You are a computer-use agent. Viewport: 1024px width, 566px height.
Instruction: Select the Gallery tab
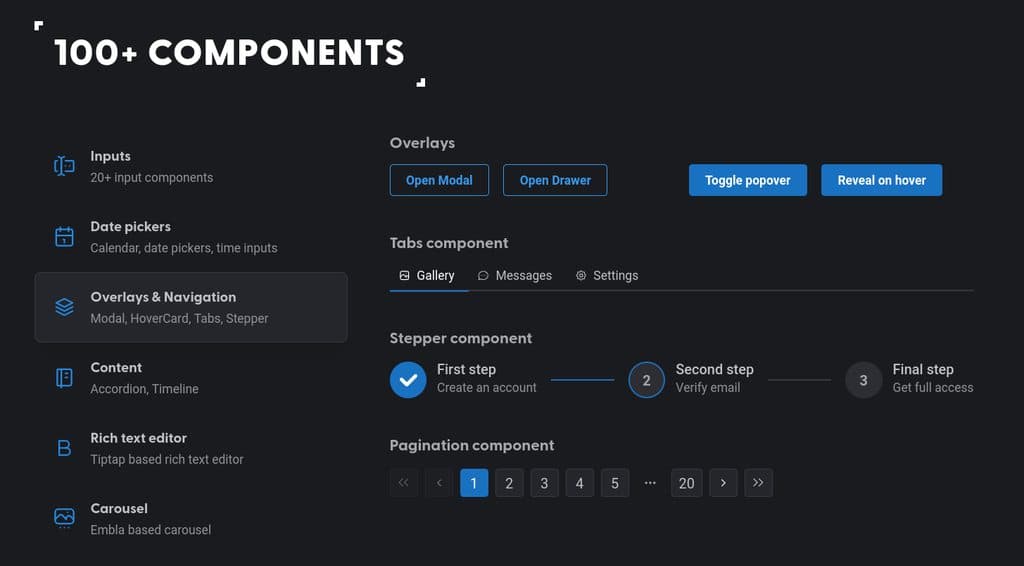[x=427, y=275]
